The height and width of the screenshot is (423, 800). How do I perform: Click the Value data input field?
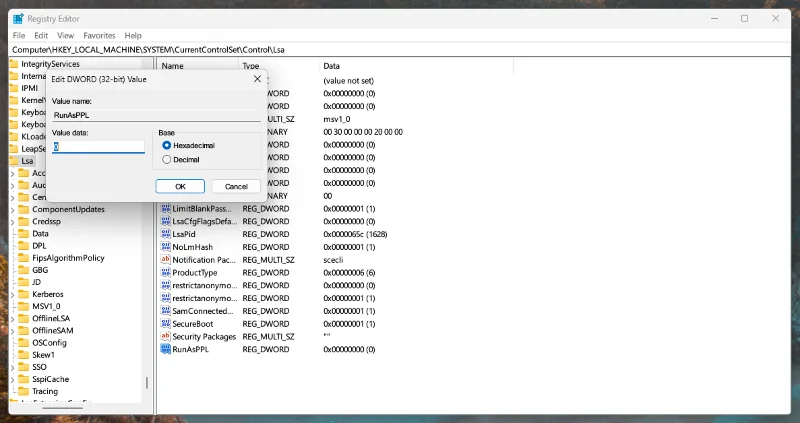(x=99, y=146)
